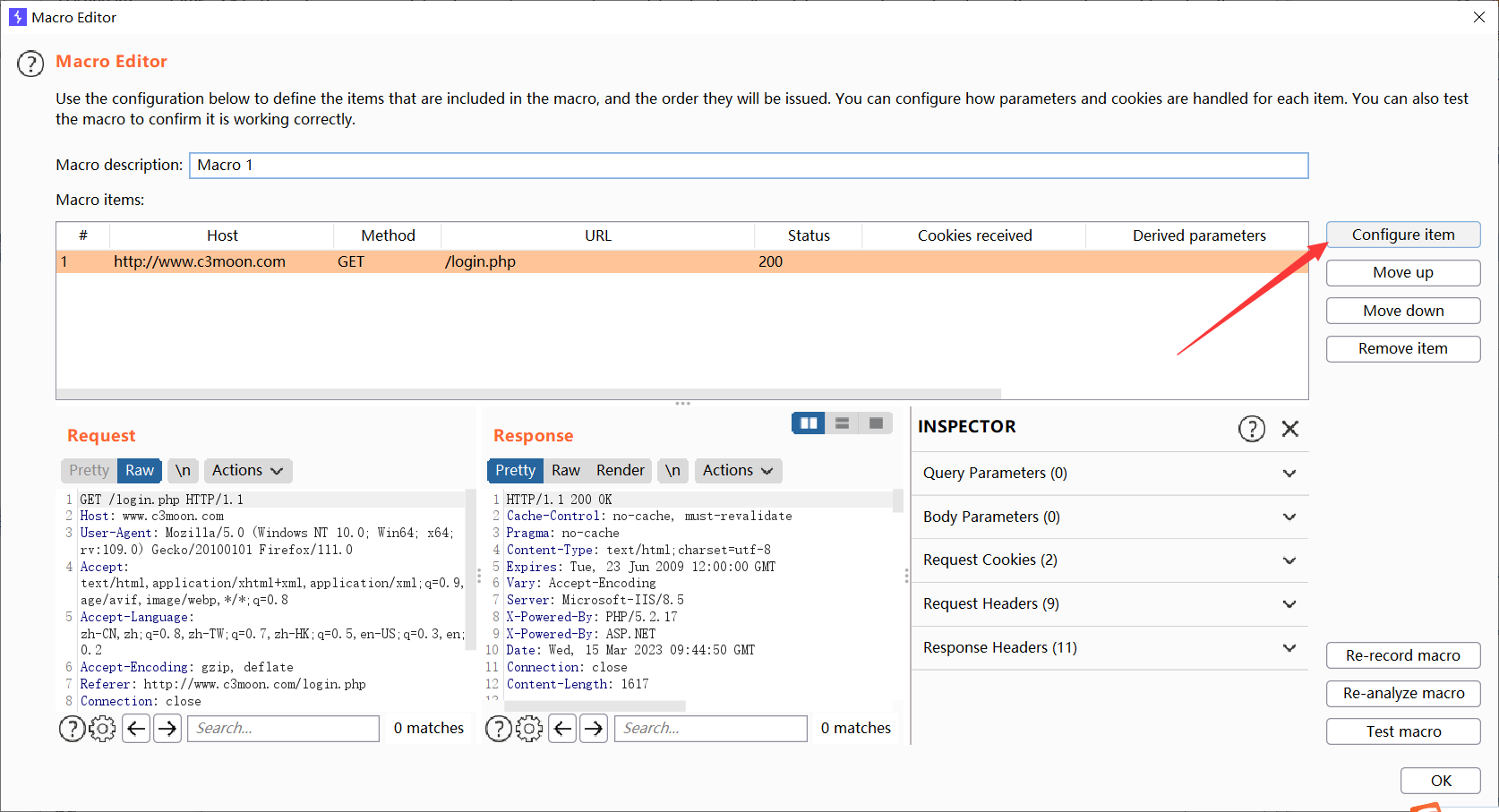Select Pretty tab in Response panel
Screen dimensions: 1499x812
(515, 471)
